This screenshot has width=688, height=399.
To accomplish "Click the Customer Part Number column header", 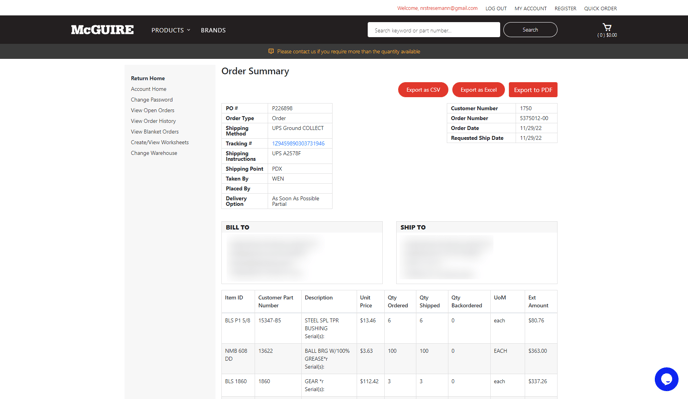I will tap(276, 302).
